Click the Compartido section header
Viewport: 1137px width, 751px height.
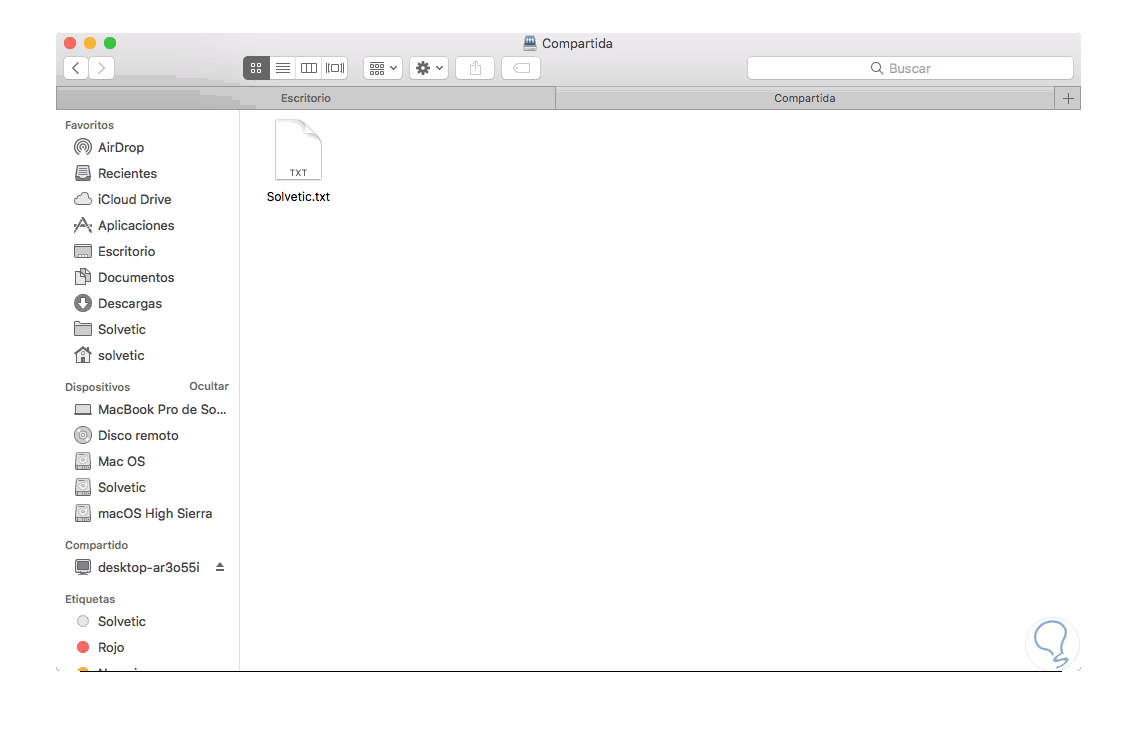tap(96, 545)
